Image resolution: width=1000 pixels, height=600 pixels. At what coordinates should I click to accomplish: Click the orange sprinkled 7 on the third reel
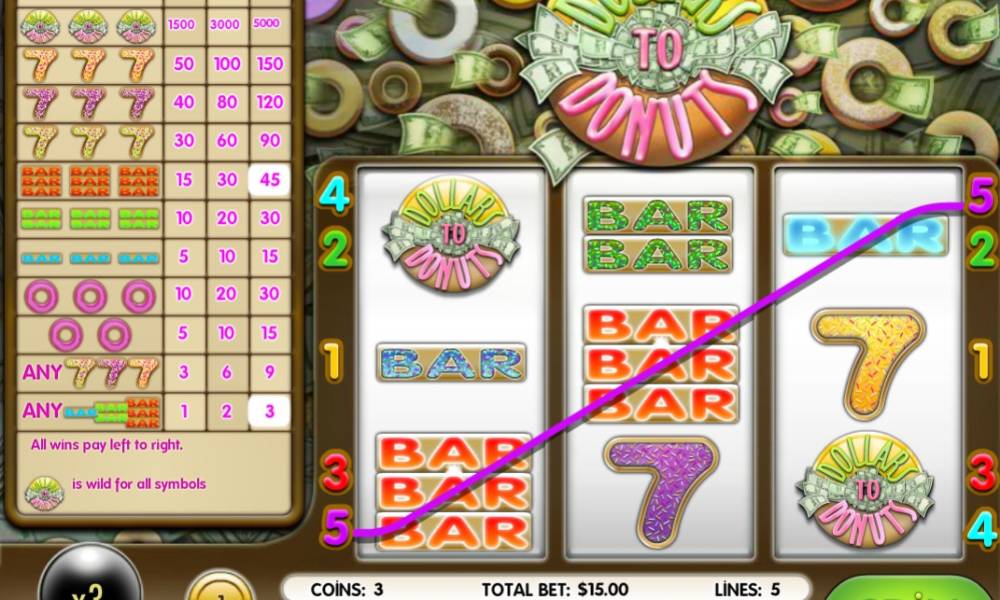[x=867, y=363]
